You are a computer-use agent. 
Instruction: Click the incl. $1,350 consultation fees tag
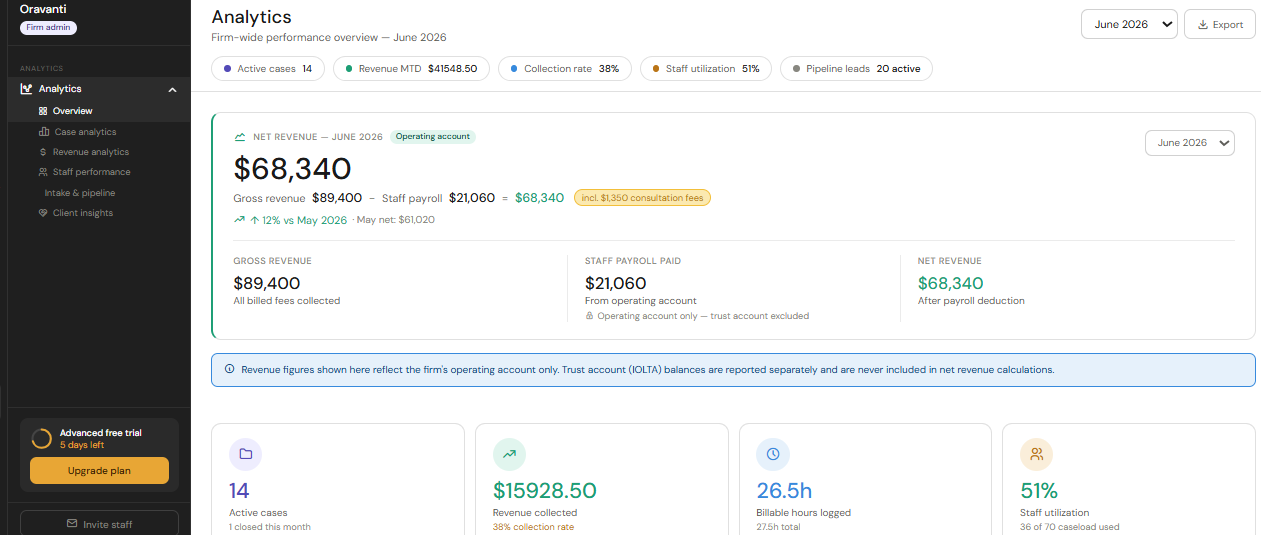click(642, 198)
